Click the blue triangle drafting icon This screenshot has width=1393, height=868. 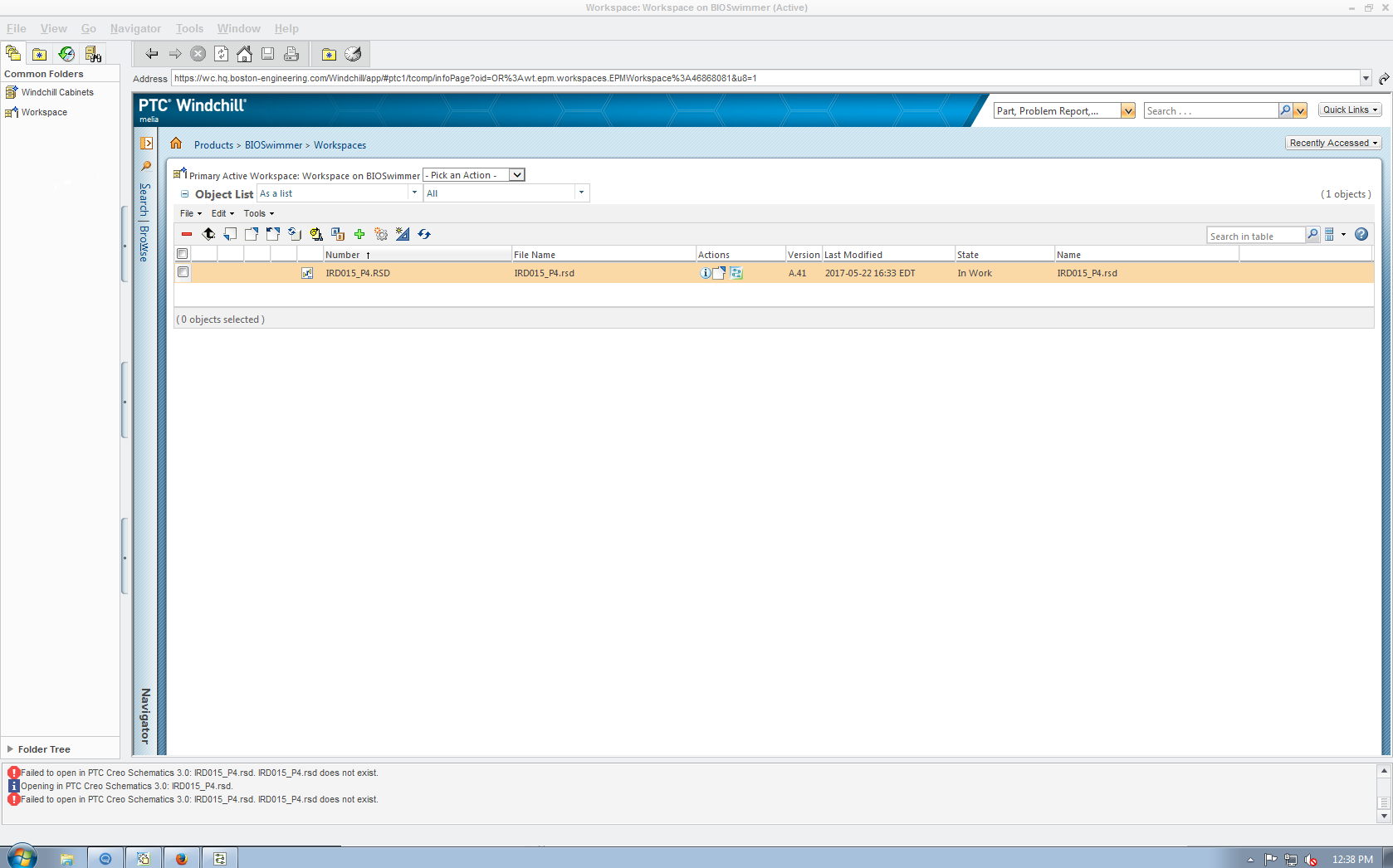[403, 234]
